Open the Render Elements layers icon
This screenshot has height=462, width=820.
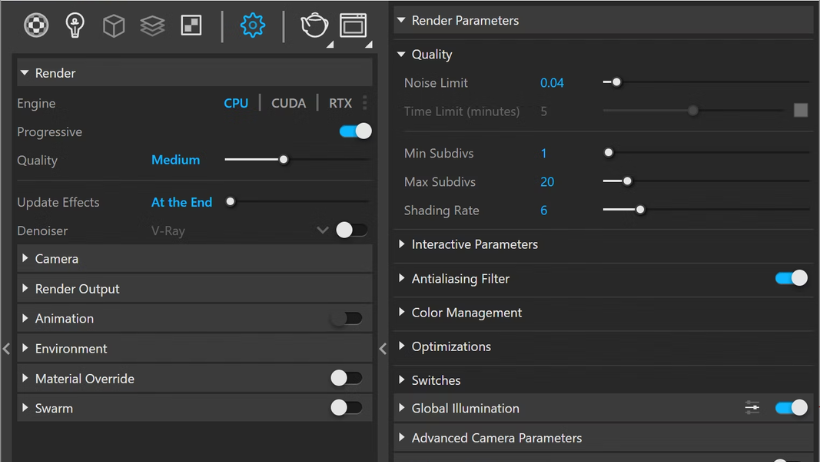click(152, 25)
